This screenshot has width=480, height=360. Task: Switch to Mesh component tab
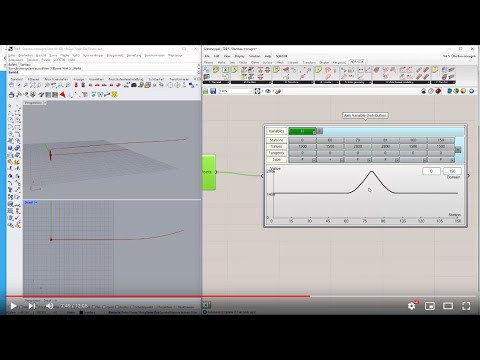[x=280, y=62]
